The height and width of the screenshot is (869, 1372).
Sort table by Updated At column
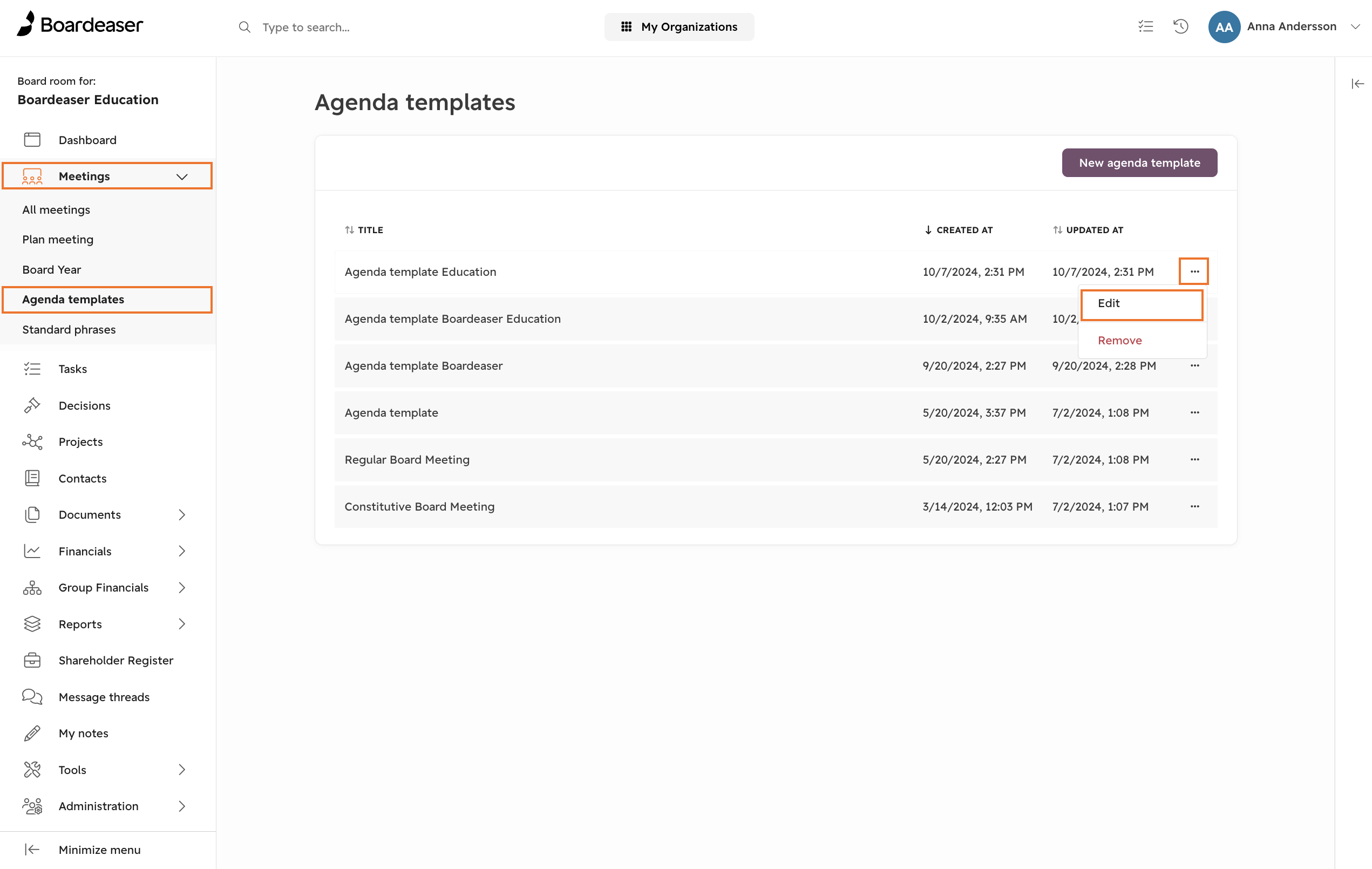click(x=1088, y=230)
